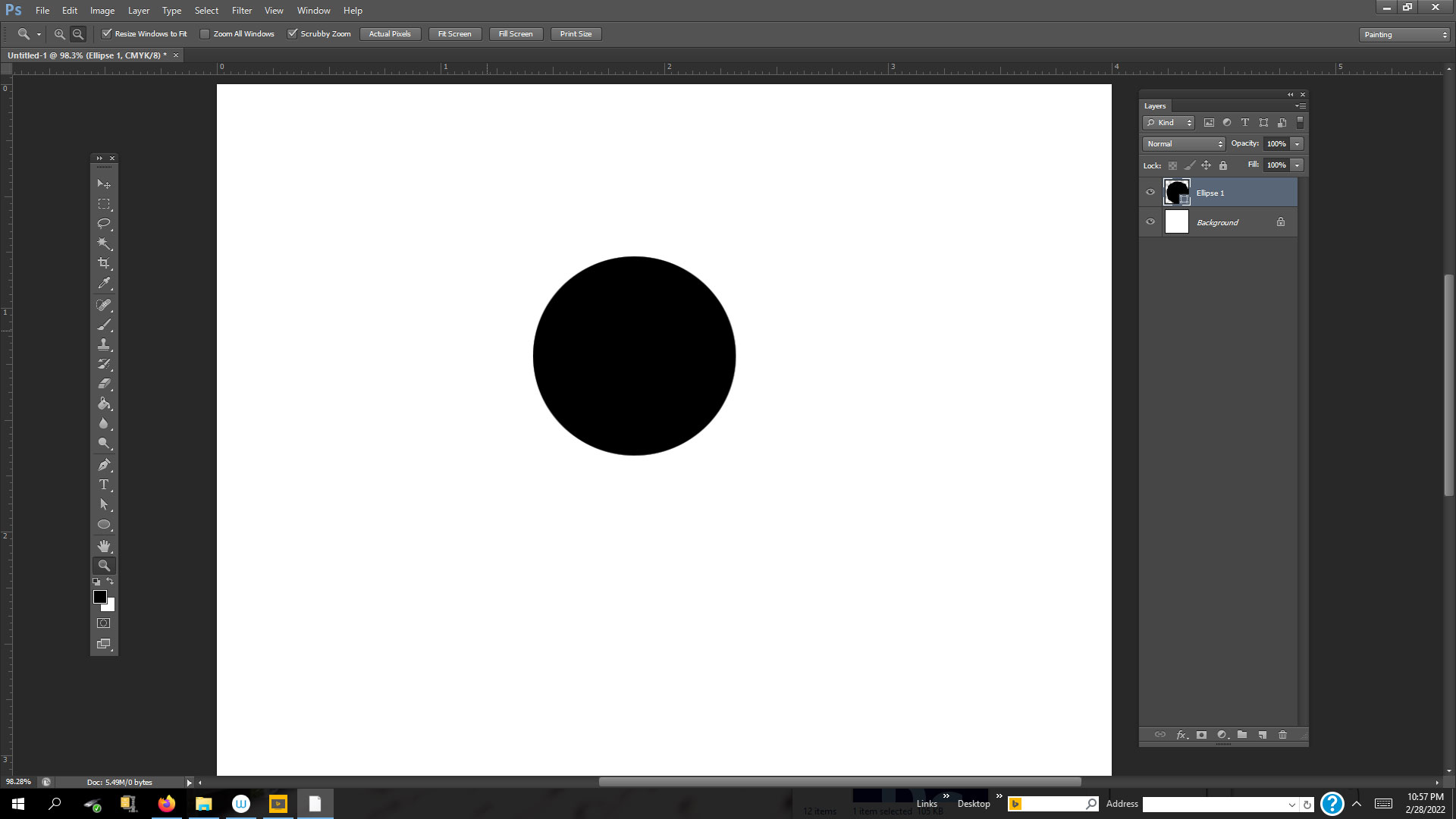Select the Pen tool
This screenshot has height=819, width=1456.
pos(104,465)
